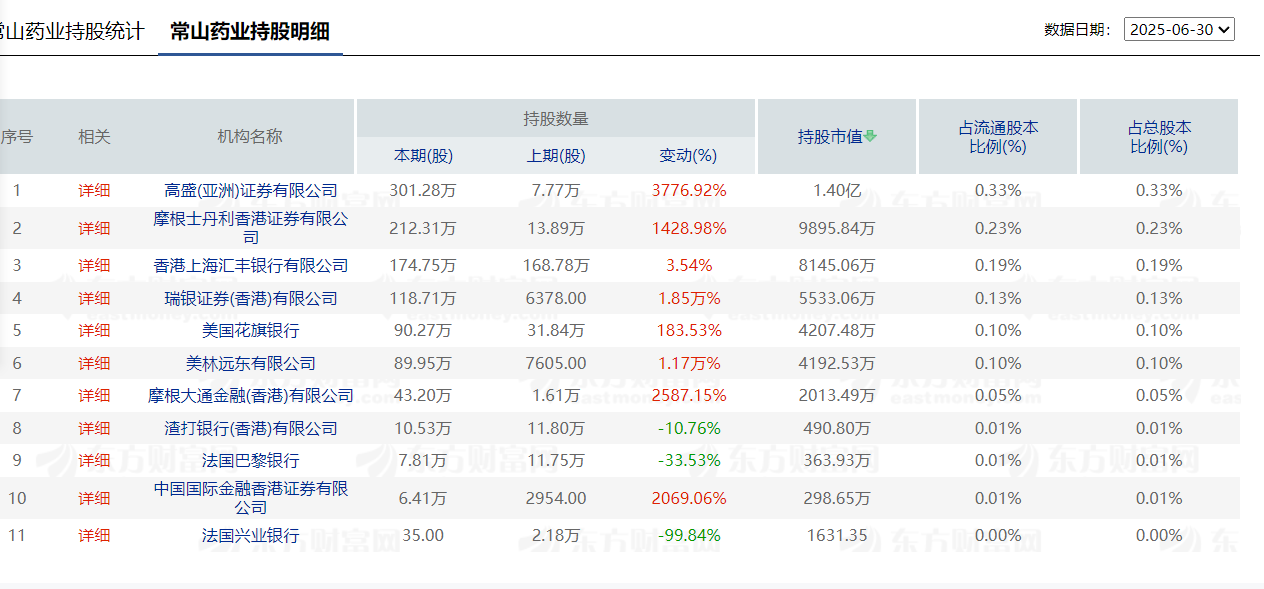Image resolution: width=1264 pixels, height=589 pixels.
Task: Select the 301.28万 current shares cell
Action: [423, 190]
